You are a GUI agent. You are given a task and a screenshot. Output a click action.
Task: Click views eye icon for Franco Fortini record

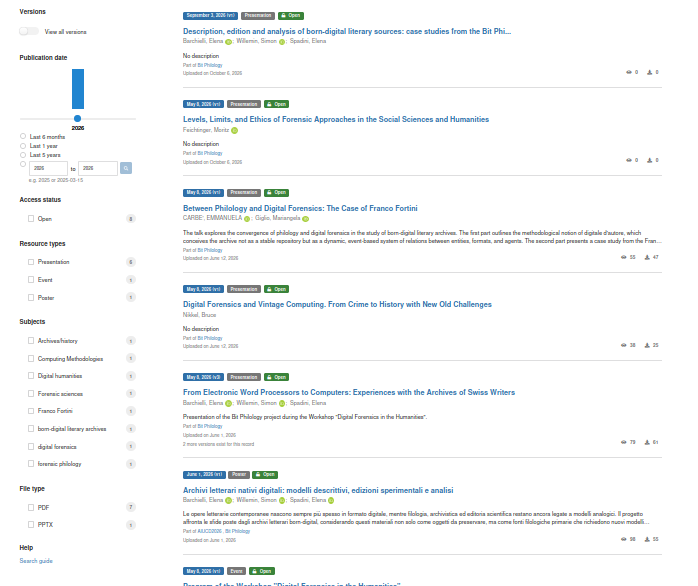click(624, 257)
